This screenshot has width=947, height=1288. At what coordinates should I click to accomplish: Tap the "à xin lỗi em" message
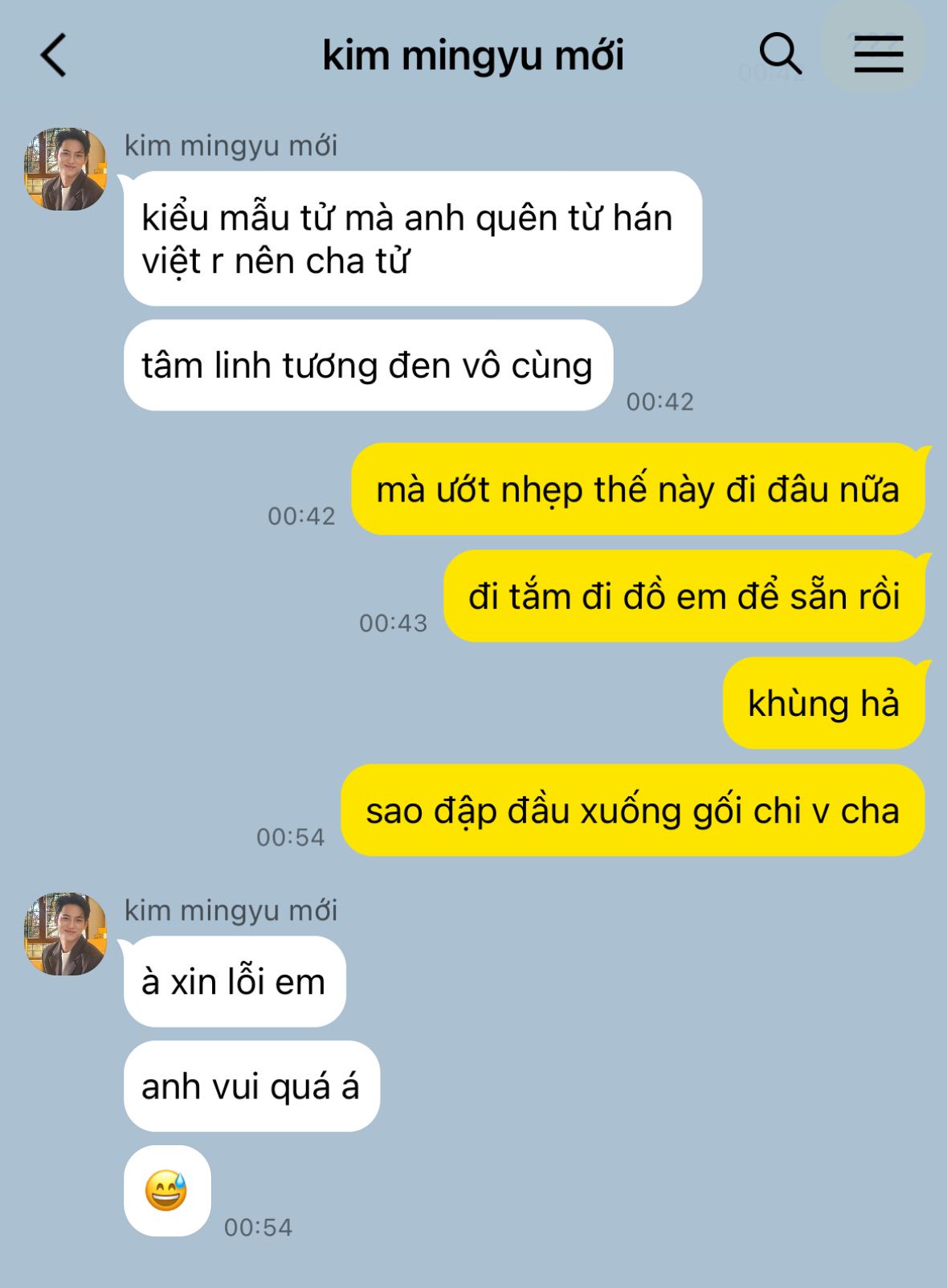point(235,982)
